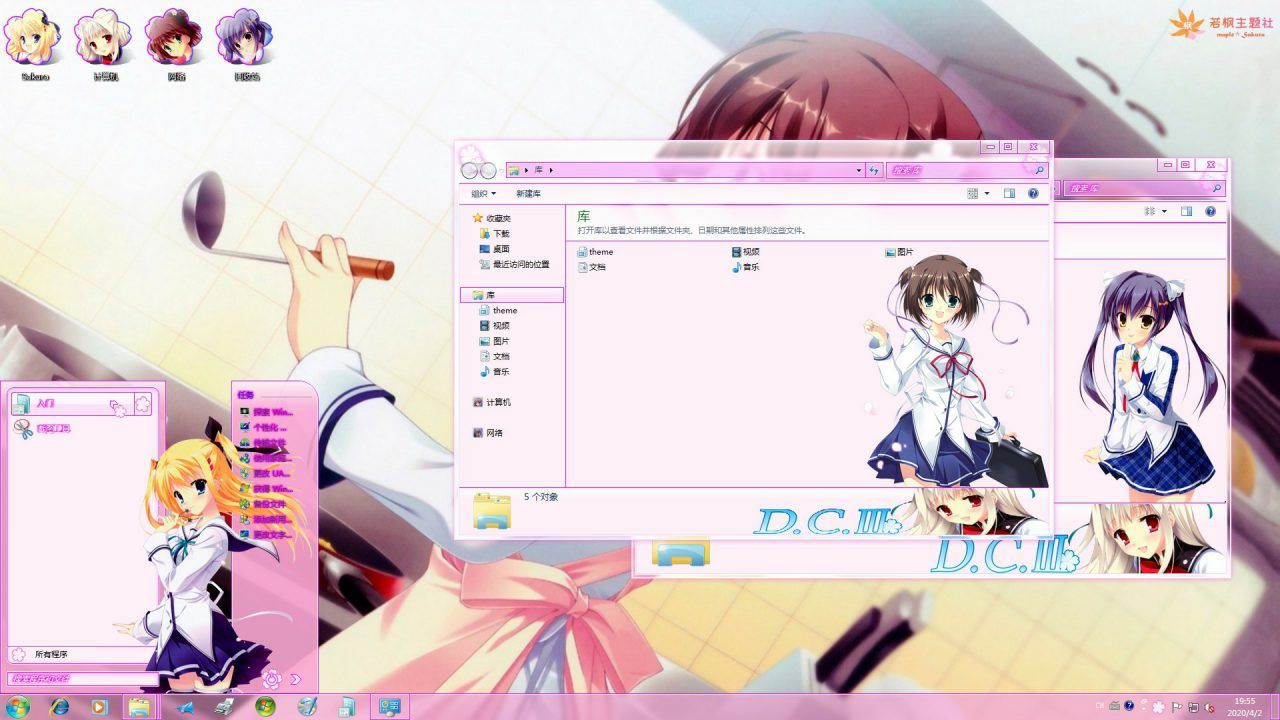The height and width of the screenshot is (720, 1280).
Task: Click the folder Explorer taskbar button
Action: pos(140,707)
